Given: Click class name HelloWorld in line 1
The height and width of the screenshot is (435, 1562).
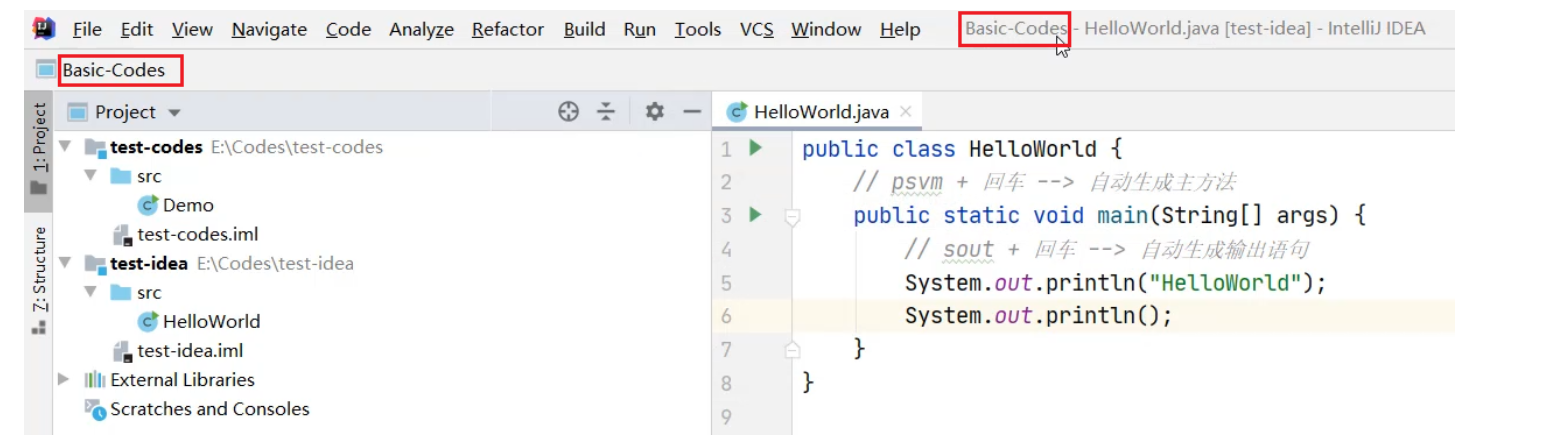Looking at the screenshot, I should (1033, 149).
